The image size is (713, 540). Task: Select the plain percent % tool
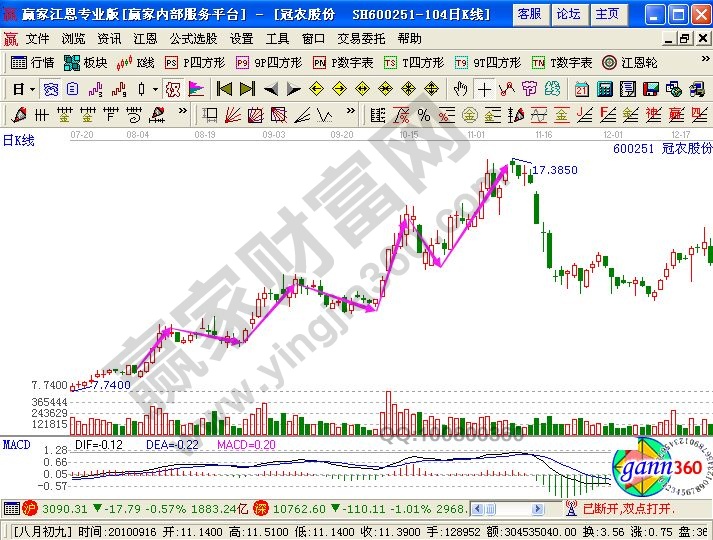tap(424, 115)
